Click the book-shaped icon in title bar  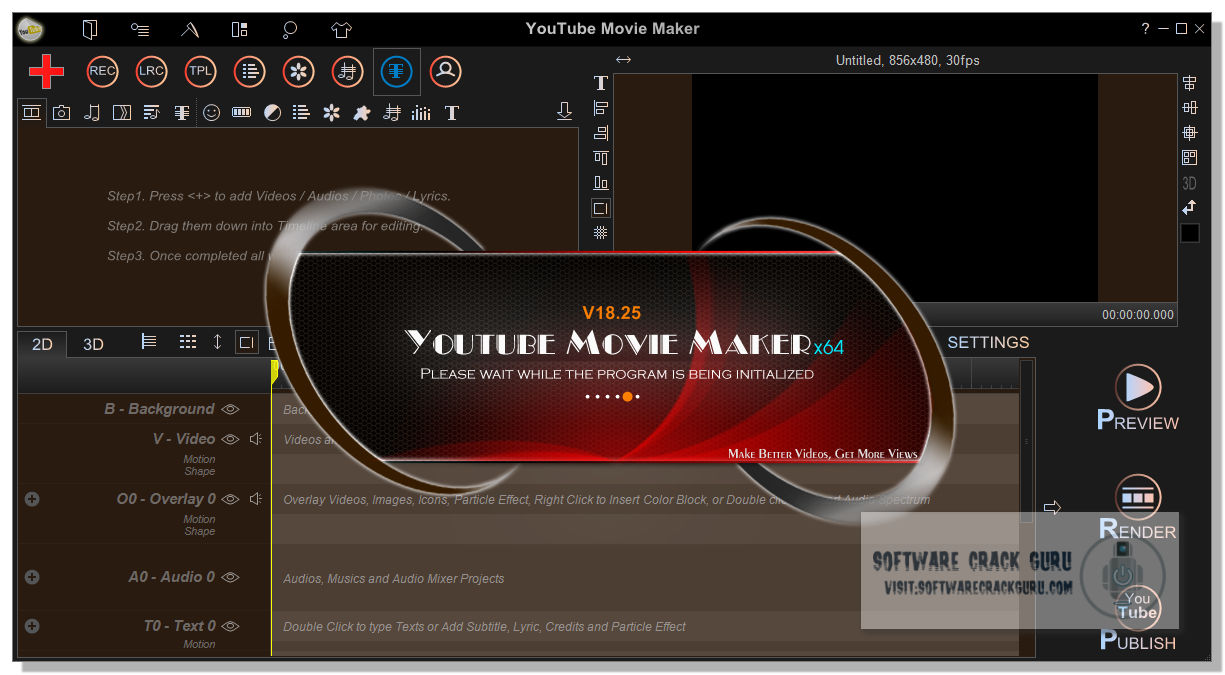point(90,29)
